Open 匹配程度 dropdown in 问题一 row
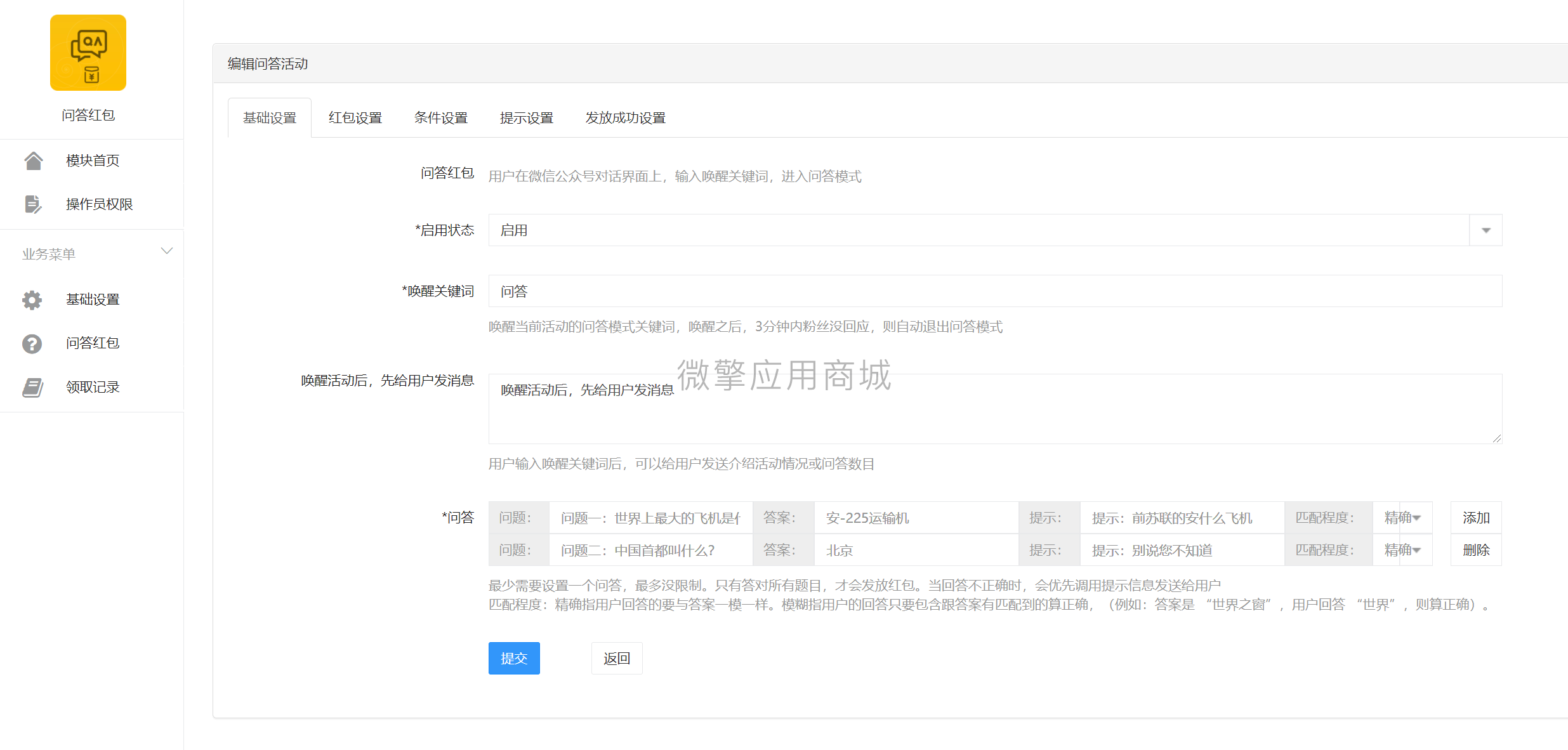The width and height of the screenshot is (1568, 750). tap(1402, 518)
